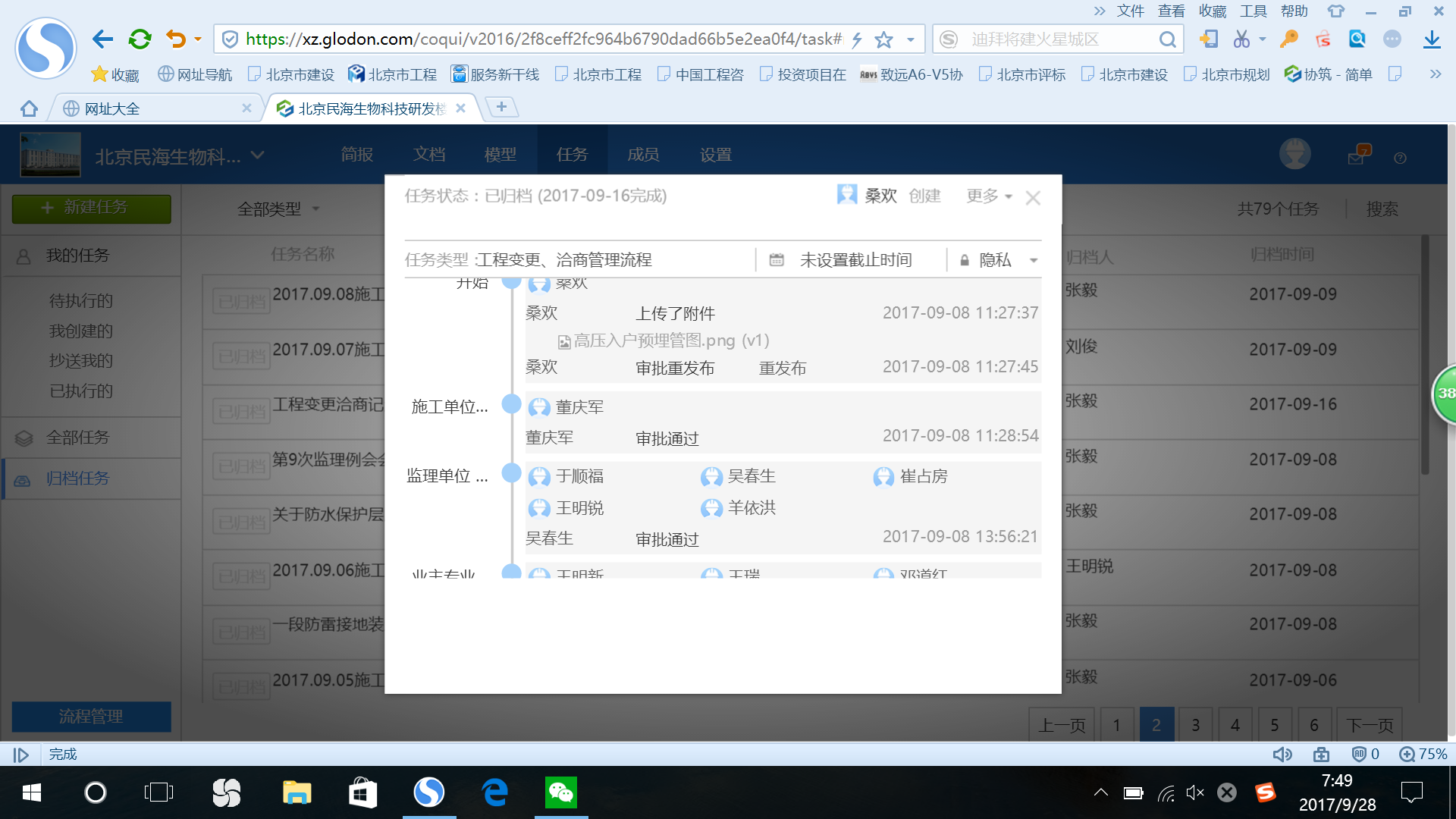
Task: Open the 文件 menu
Action: tap(1131, 11)
